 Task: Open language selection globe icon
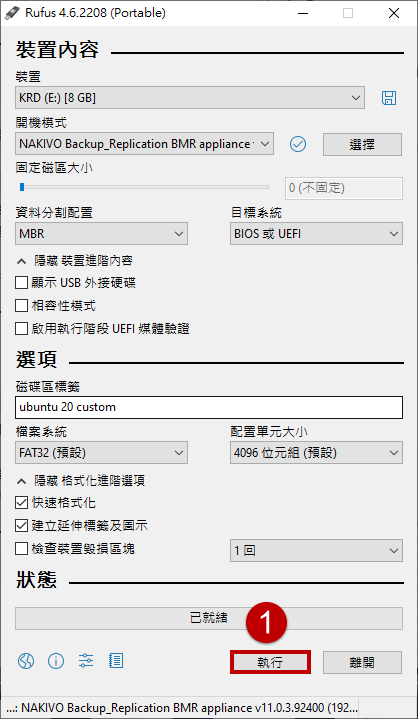(26, 661)
